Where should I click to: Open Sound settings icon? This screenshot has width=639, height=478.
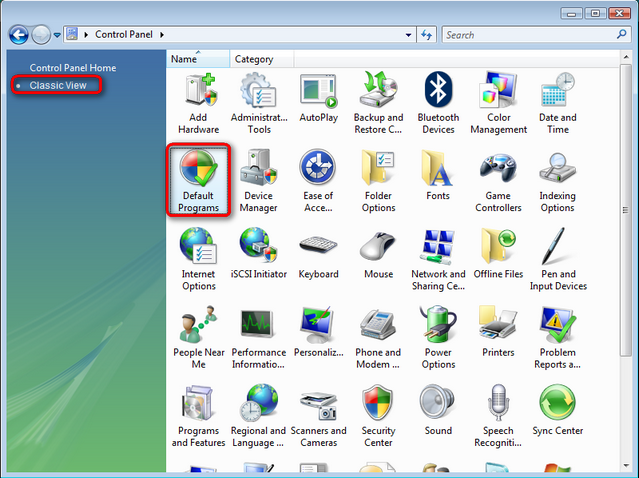438,410
